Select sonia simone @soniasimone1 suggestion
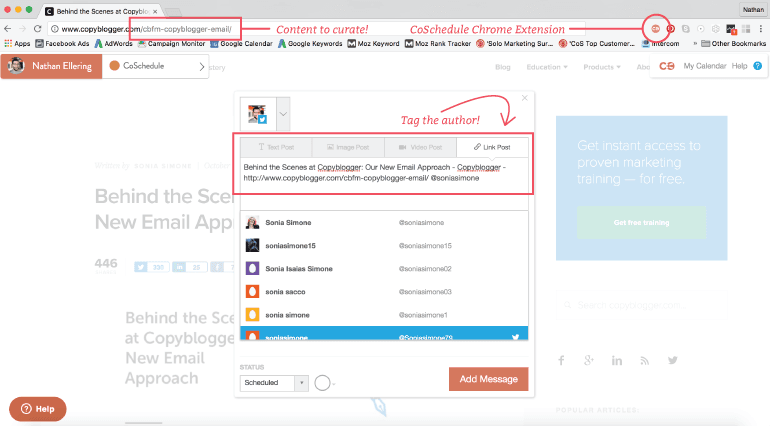 (384, 315)
